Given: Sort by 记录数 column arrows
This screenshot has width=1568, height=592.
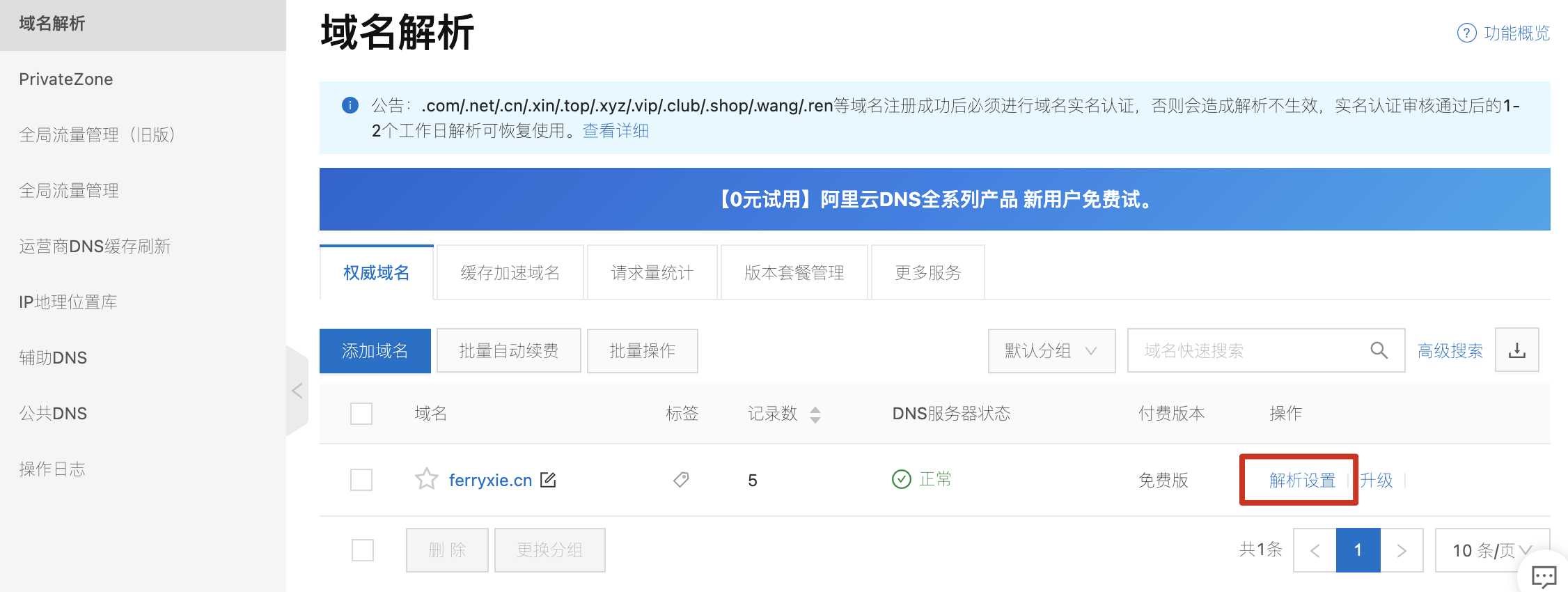Looking at the screenshot, I should tap(815, 414).
